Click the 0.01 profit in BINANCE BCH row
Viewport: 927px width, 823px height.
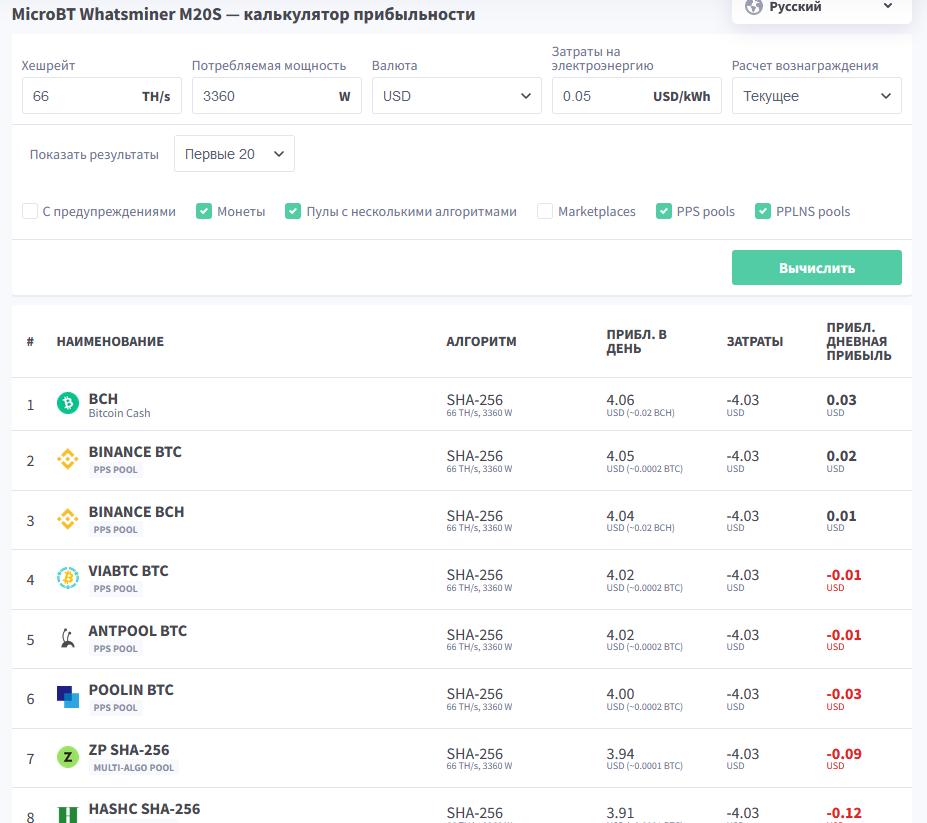point(841,516)
